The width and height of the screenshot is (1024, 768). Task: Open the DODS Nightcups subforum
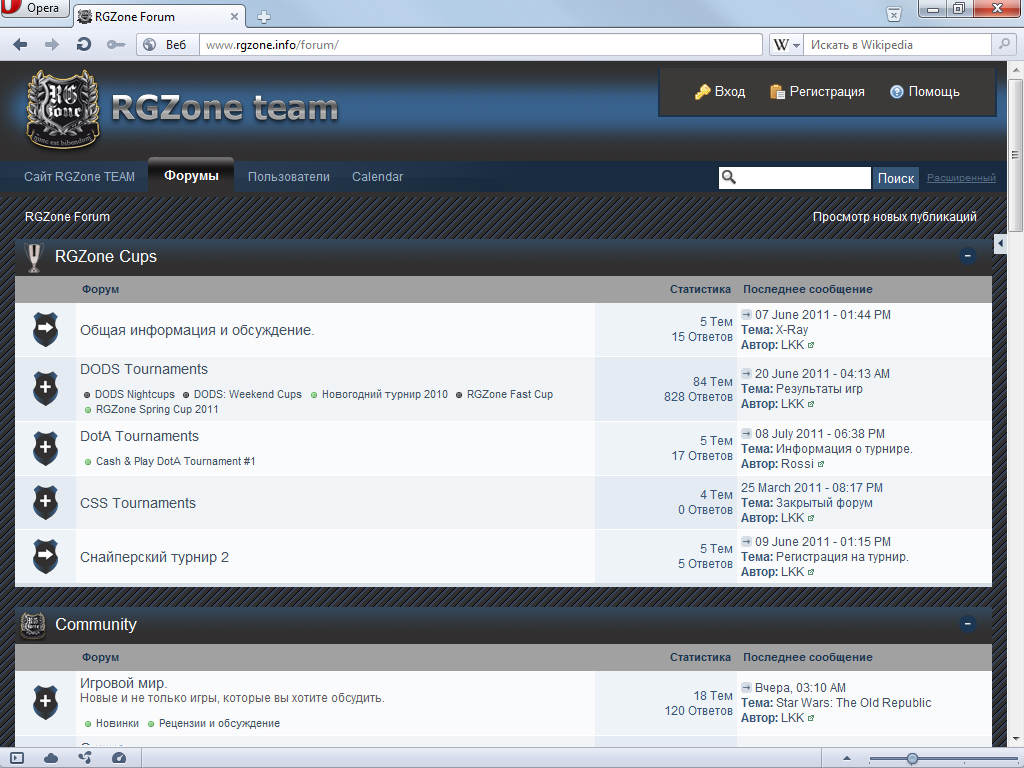pos(135,394)
